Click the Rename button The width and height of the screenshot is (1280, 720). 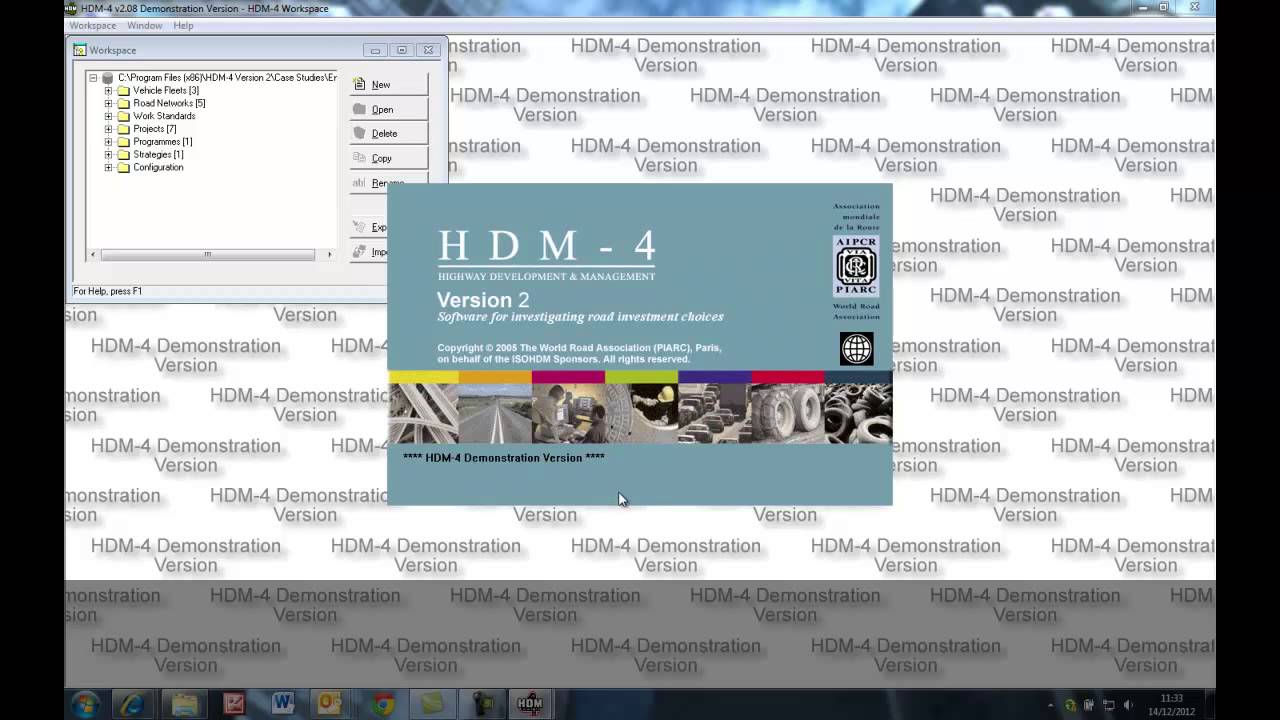point(388,182)
